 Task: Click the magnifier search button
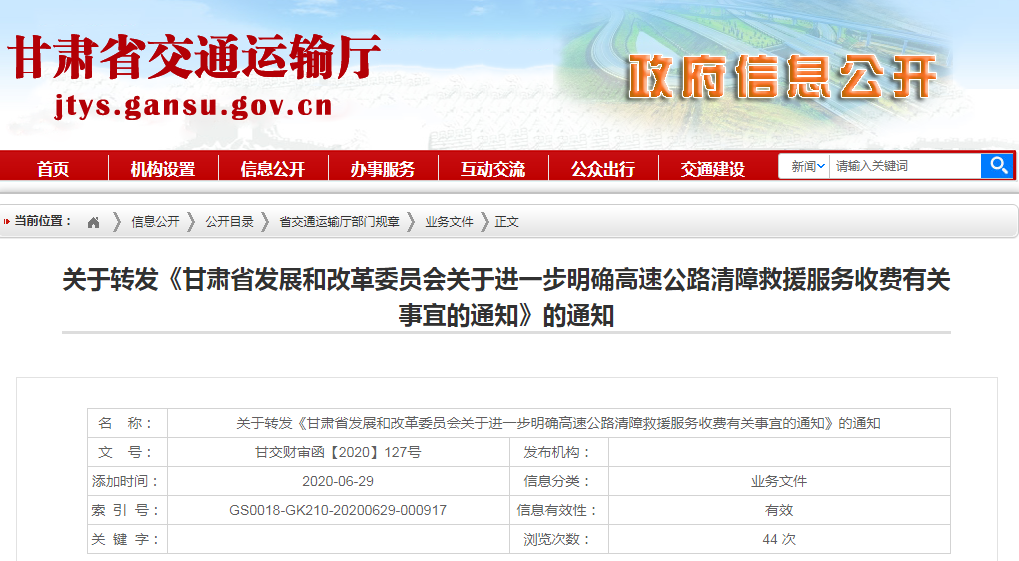coord(997,166)
